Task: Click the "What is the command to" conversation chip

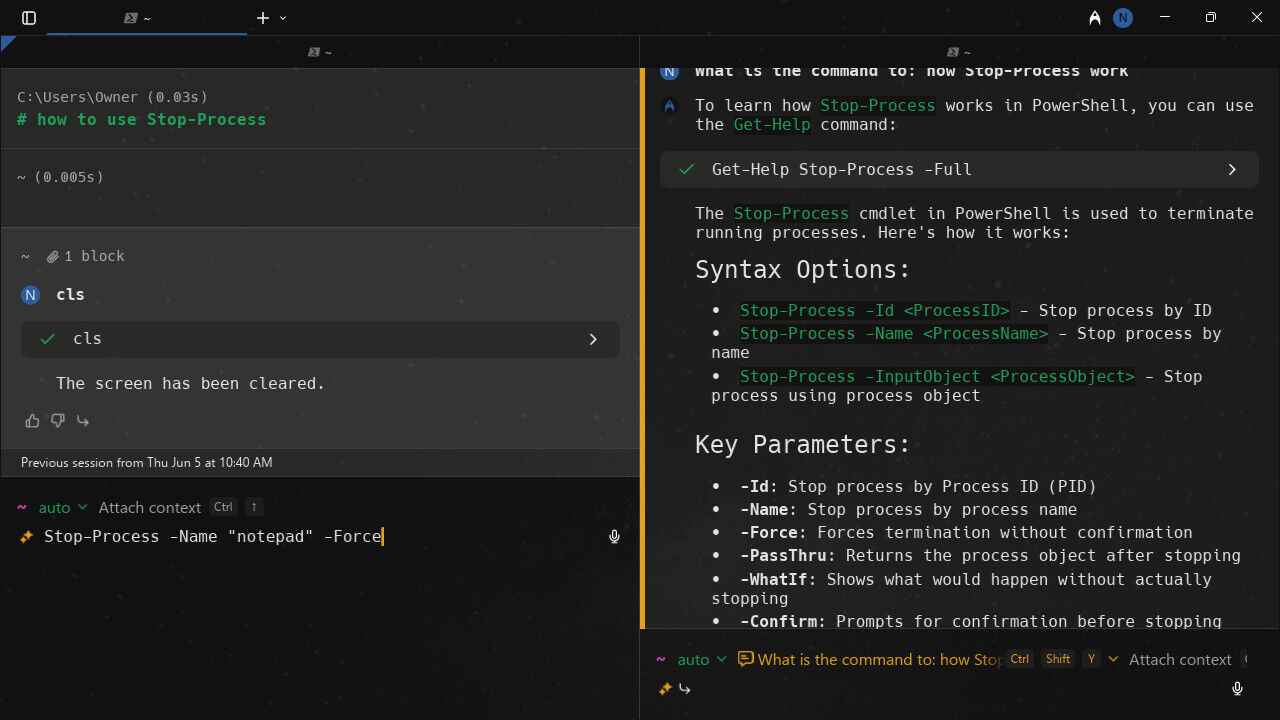Action: [870, 659]
